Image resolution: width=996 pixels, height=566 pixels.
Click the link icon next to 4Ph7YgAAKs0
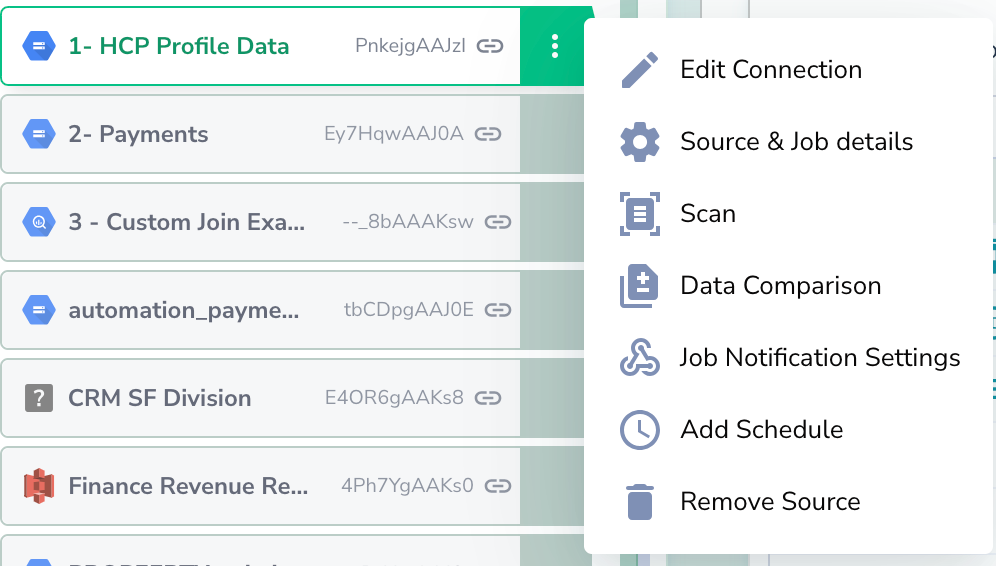[x=497, y=486]
